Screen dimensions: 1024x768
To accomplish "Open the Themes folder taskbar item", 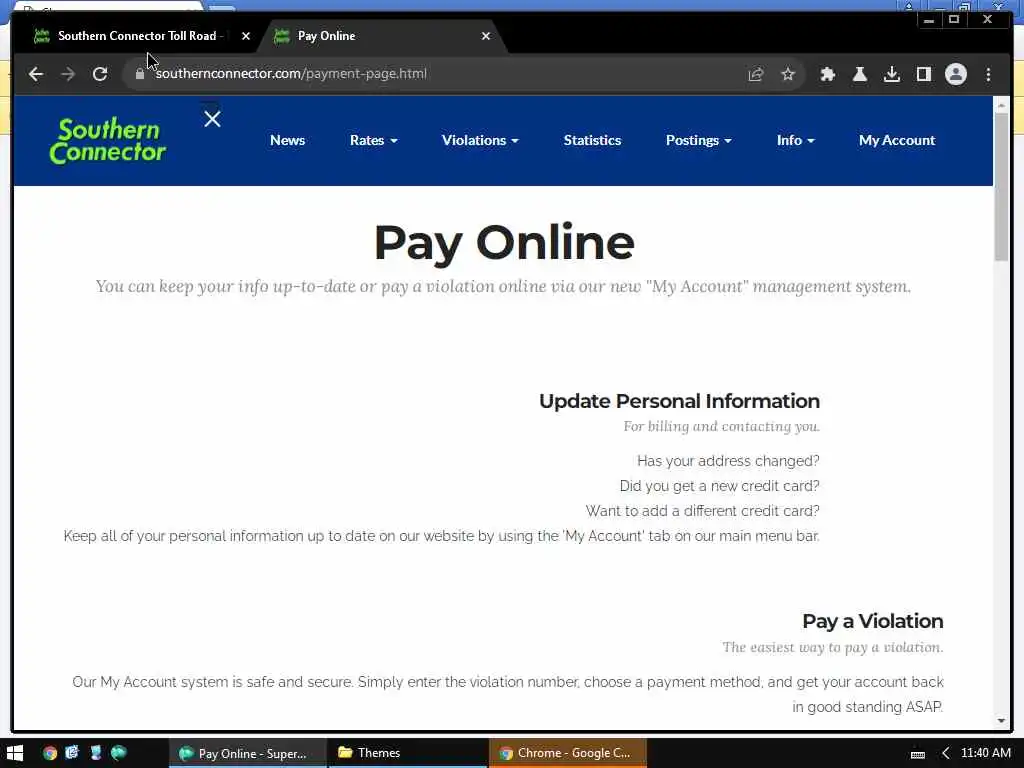I will [x=408, y=753].
